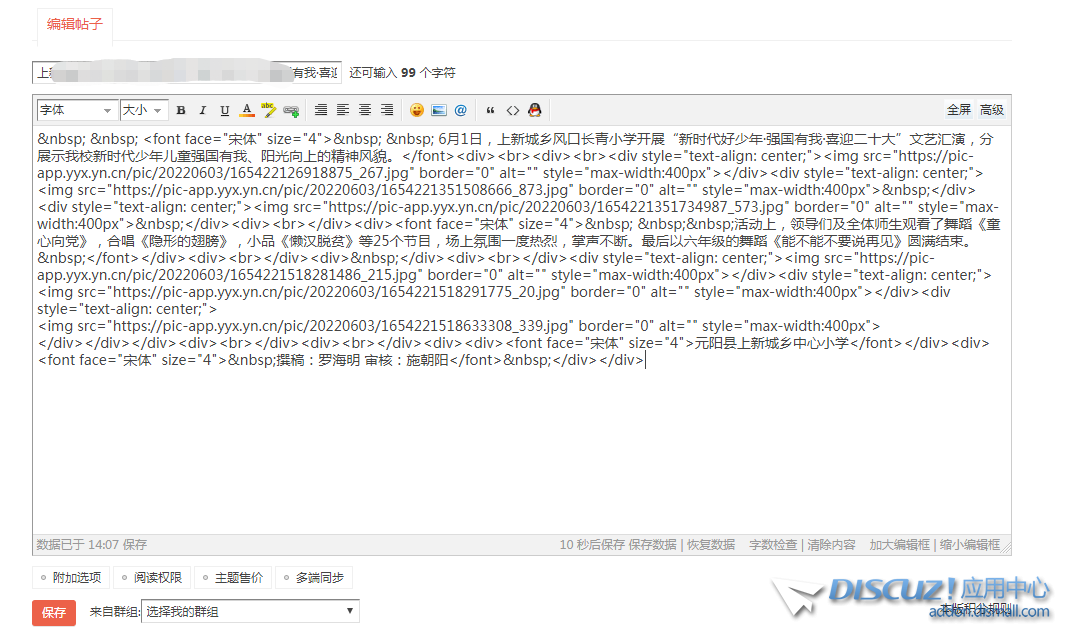Open the 选择我的群组 group dropdown
Image resolution: width=1068 pixels, height=637 pixels.
point(250,611)
